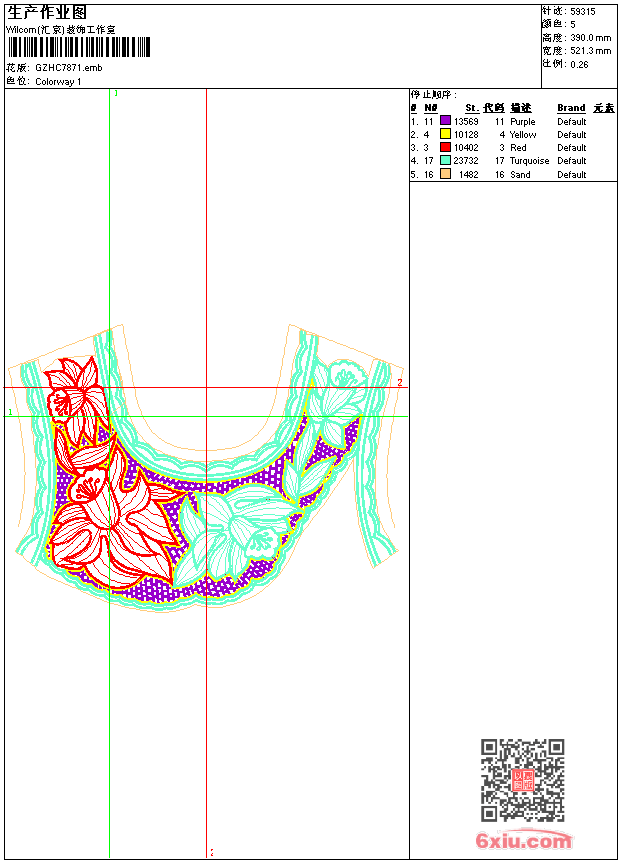The image size is (620, 860).
Task: Click the barcode under Wilcom title
Action: pyautogui.click(x=79, y=47)
